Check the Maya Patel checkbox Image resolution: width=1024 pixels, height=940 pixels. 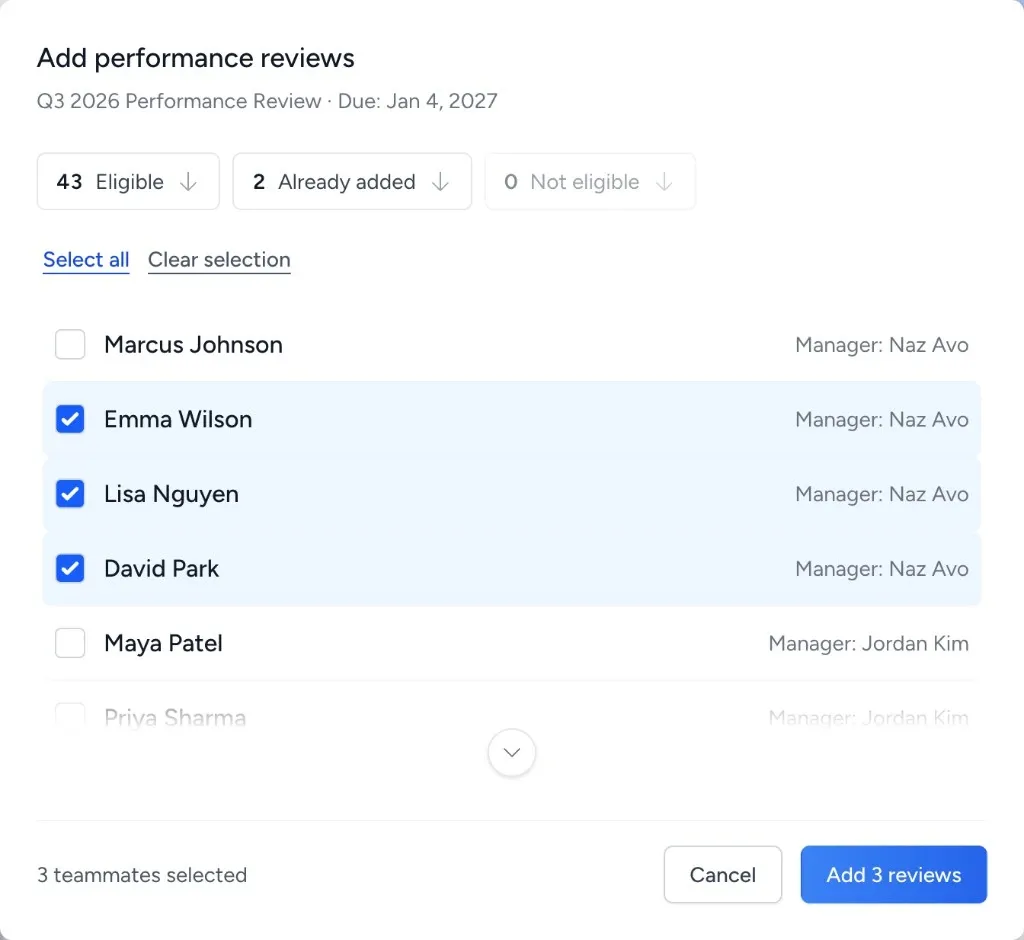tap(70, 643)
